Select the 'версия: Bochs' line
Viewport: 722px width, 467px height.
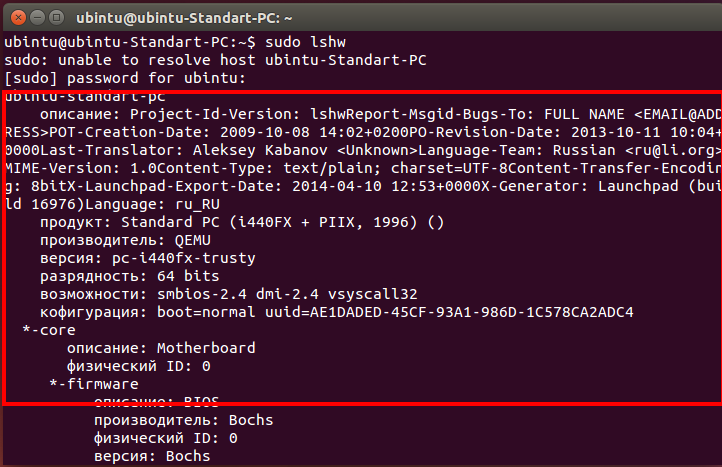[152, 456]
